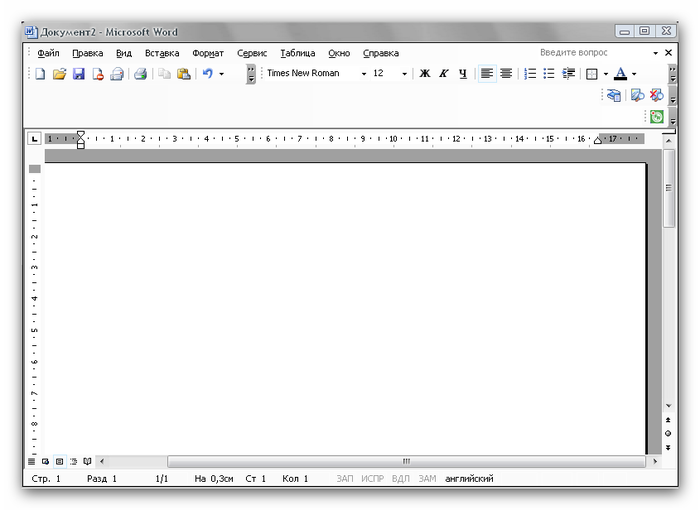The width and height of the screenshot is (700, 510).
Task: Open the undo history dropdown arrow
Action: pyautogui.click(x=221, y=74)
